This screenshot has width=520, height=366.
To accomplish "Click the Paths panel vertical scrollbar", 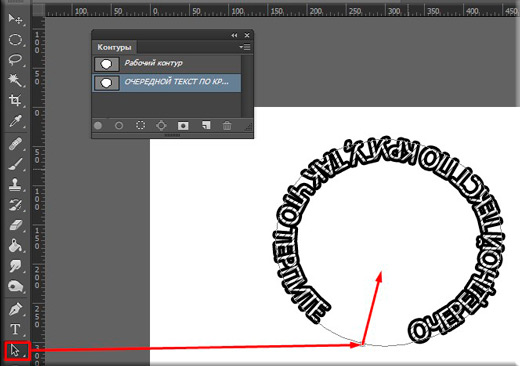I will (x=247, y=86).
